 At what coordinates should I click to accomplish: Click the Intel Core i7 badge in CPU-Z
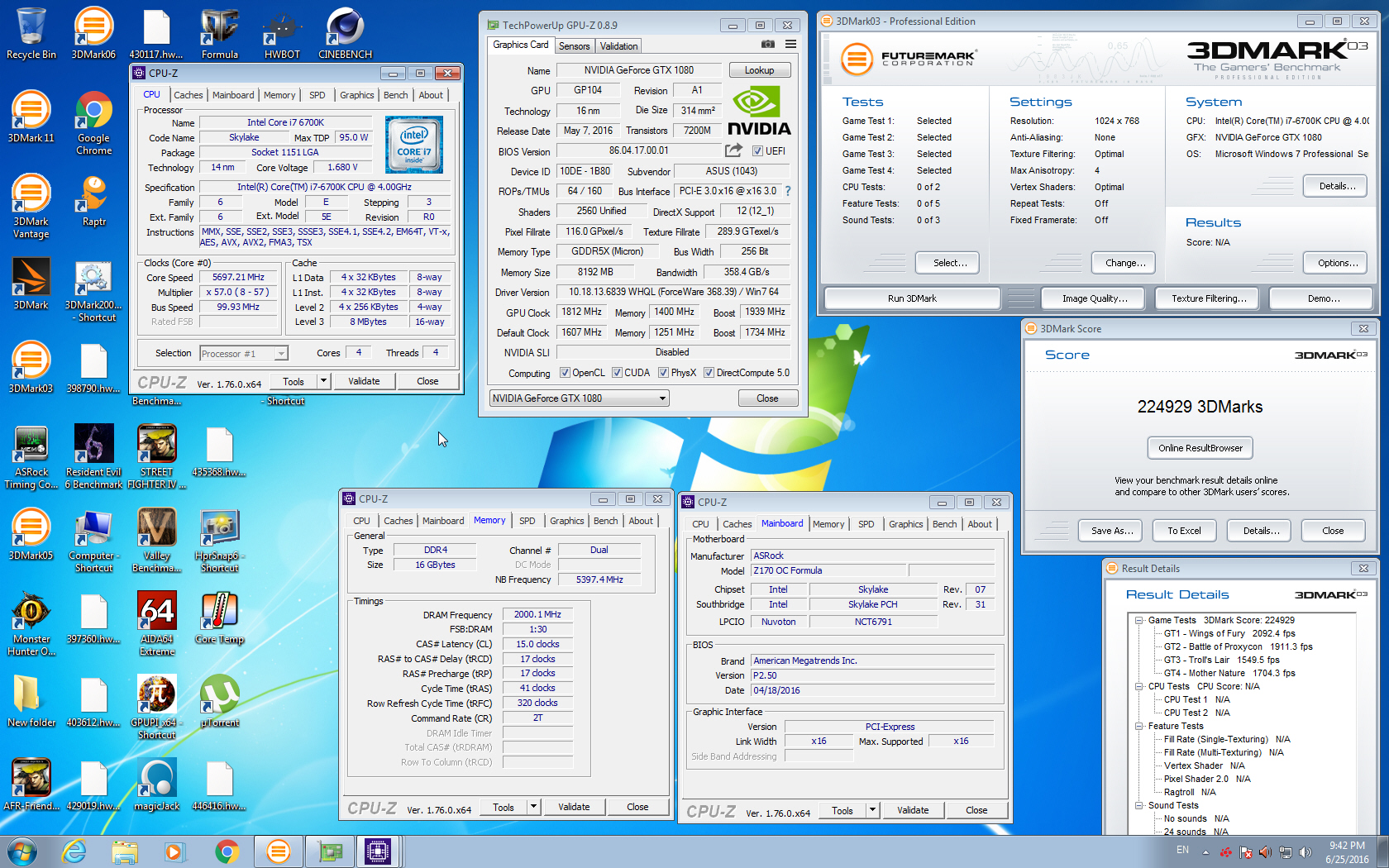414,145
